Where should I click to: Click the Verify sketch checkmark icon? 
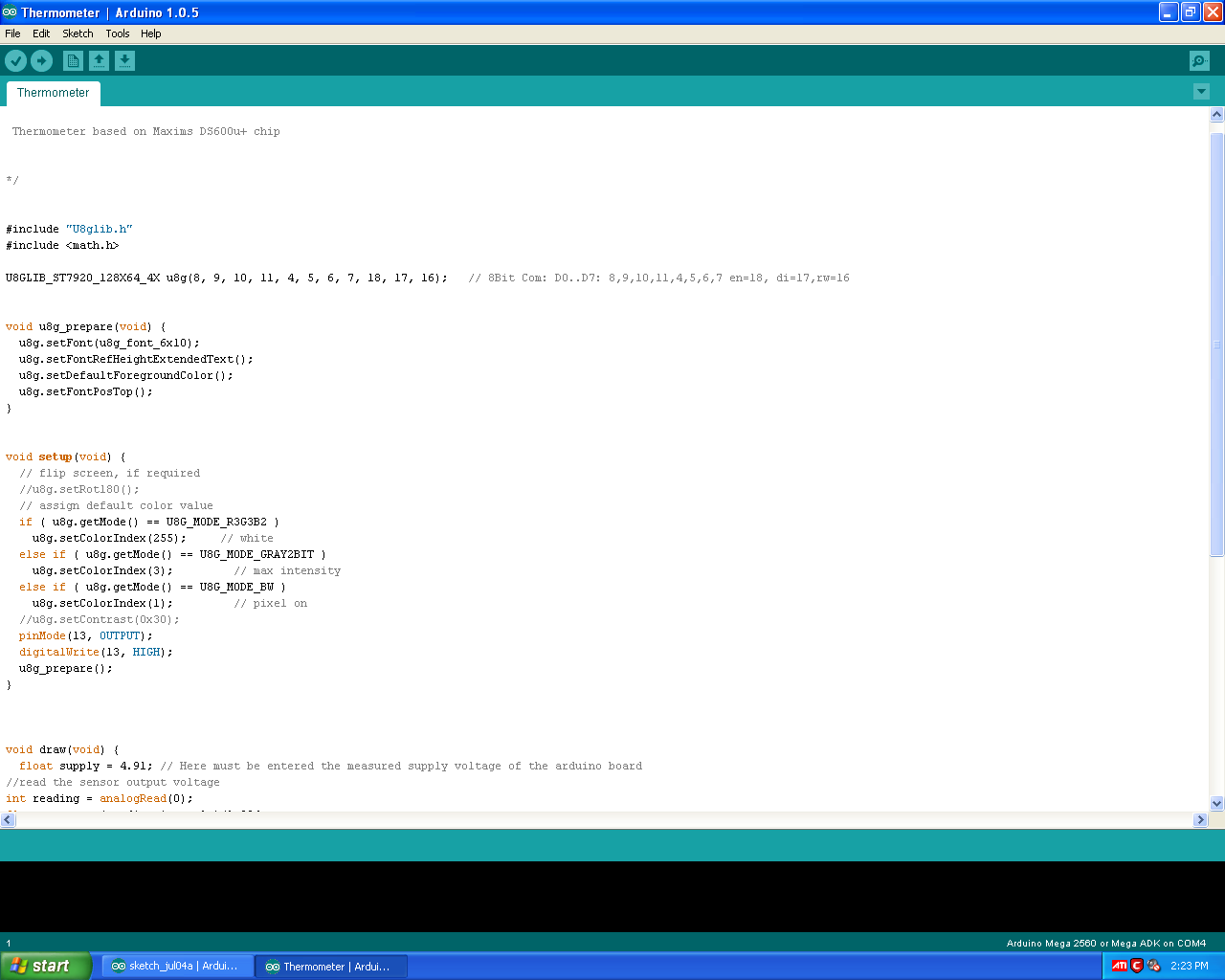pyautogui.click(x=16, y=61)
